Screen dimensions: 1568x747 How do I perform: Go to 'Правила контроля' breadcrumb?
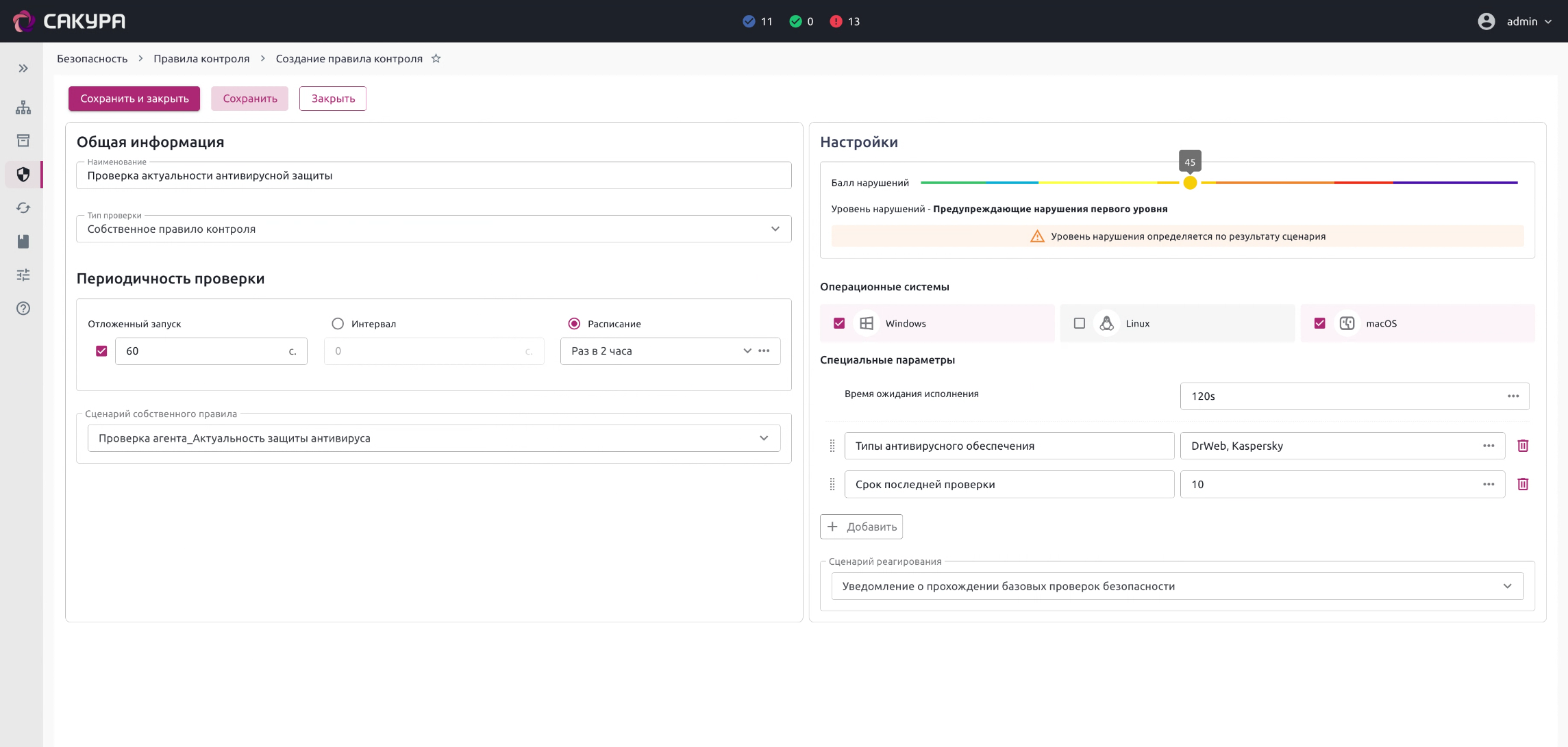pos(201,59)
